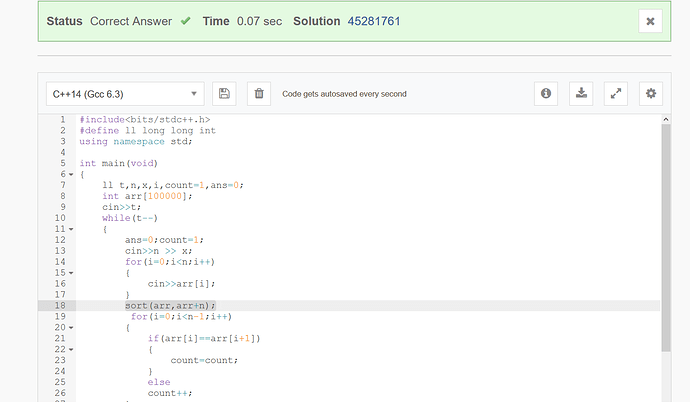690x402 pixels.
Task: Toggle fullscreen editor with expand arrows icon
Action: click(x=616, y=94)
